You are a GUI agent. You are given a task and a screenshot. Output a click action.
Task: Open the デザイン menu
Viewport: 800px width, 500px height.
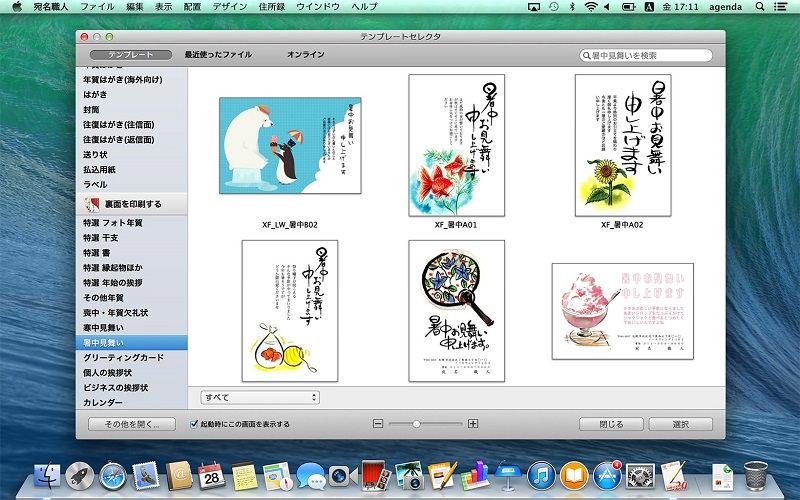pyautogui.click(x=230, y=7)
